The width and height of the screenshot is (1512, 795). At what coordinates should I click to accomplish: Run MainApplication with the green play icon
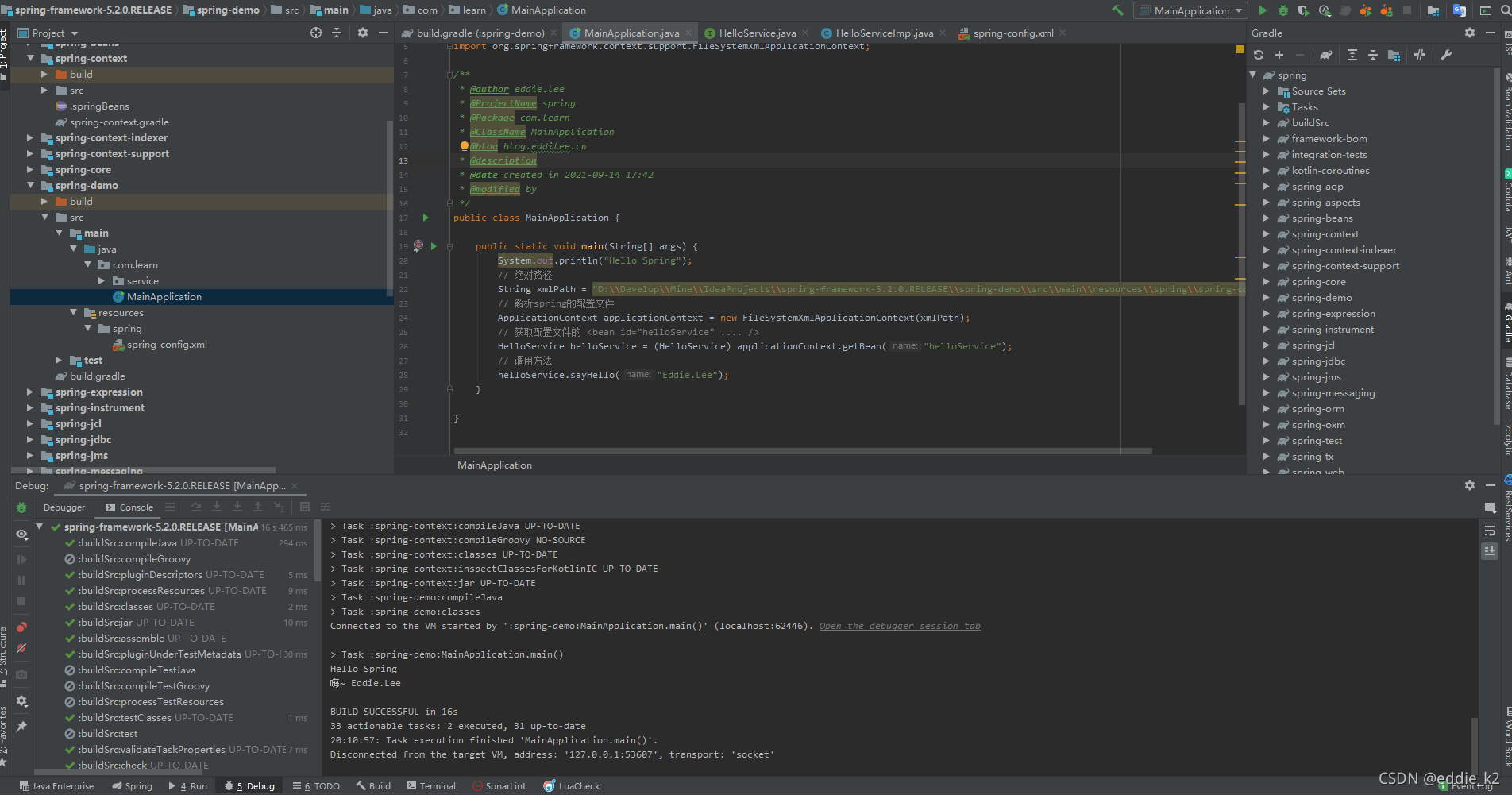click(1263, 10)
